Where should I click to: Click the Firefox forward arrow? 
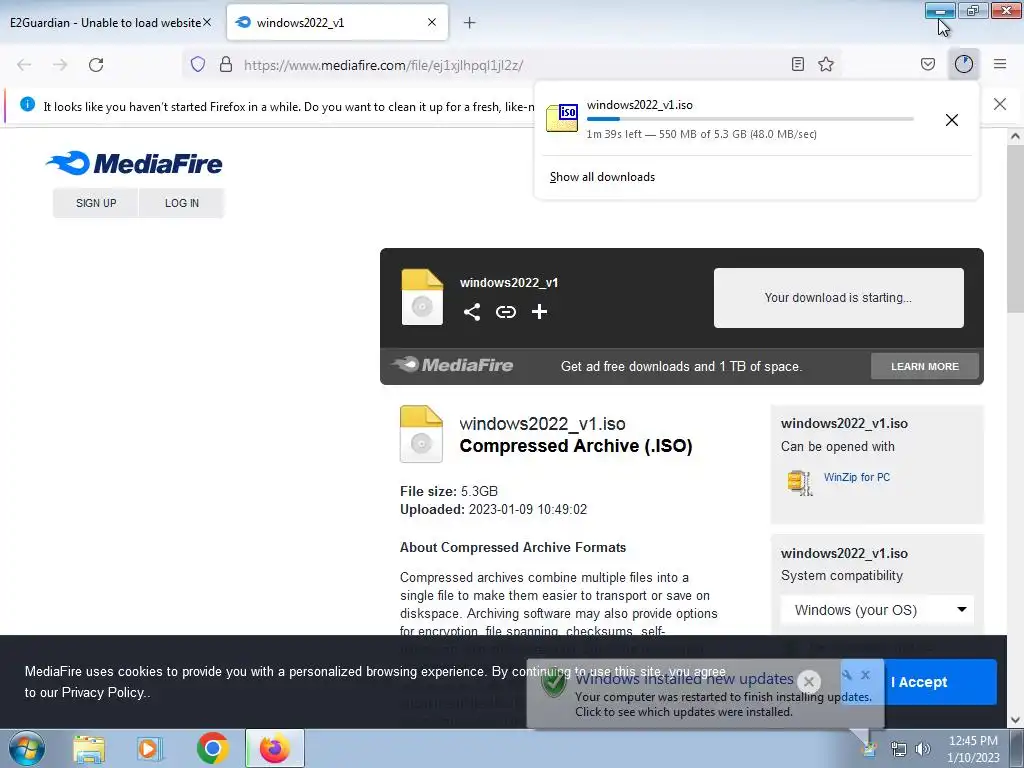click(60, 65)
